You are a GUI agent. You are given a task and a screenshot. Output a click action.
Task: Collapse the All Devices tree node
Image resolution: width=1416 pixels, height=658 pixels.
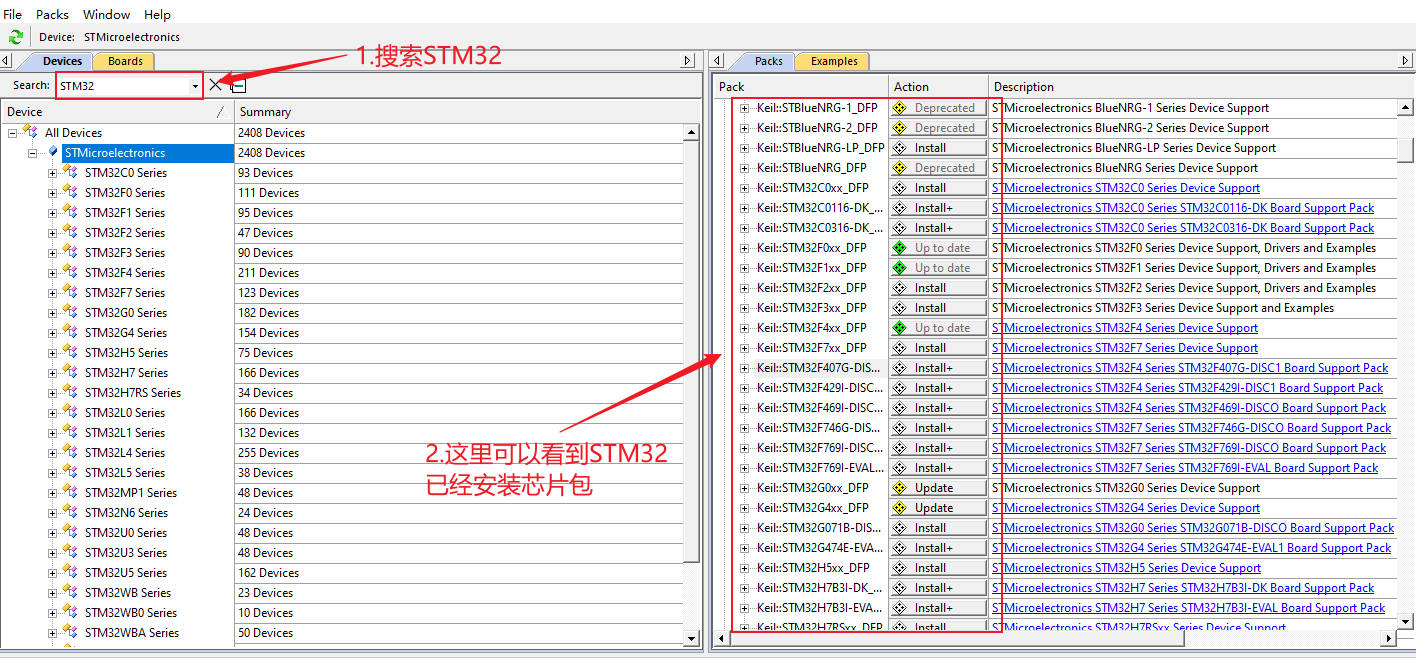click(13, 133)
